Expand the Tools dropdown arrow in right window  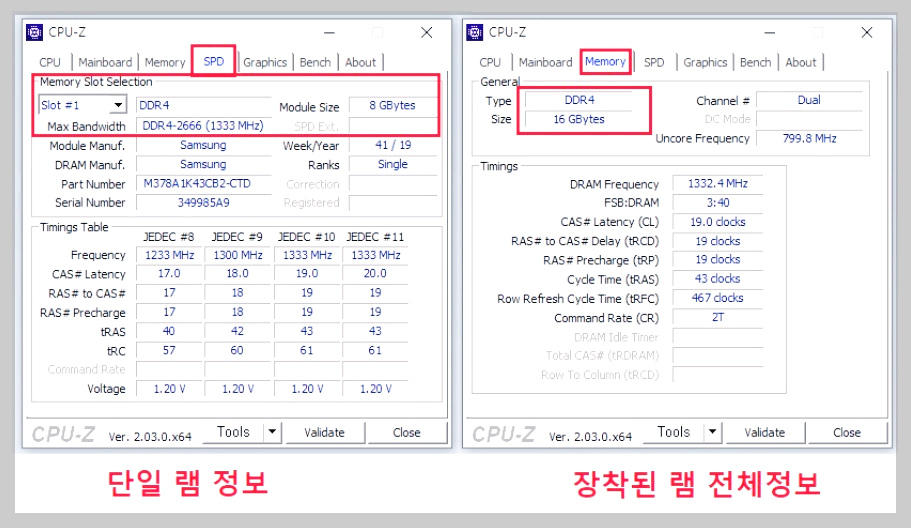pyautogui.click(x=712, y=432)
